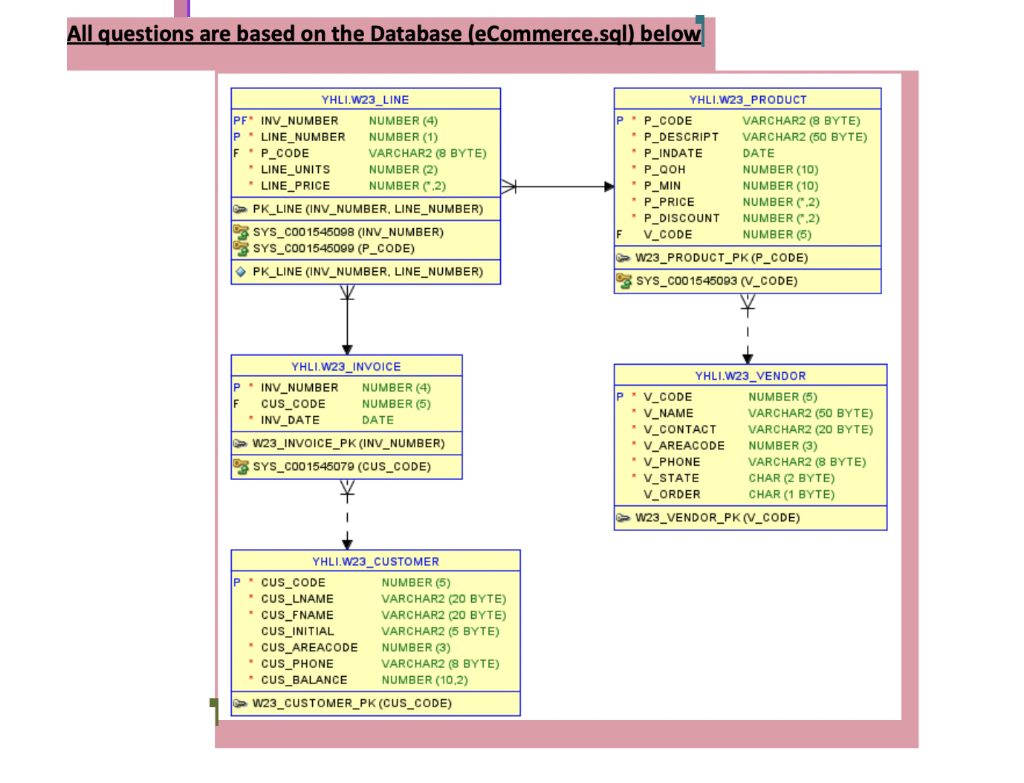Select the YHLI.W23_VENDOR table title bar
The width and height of the screenshot is (1024, 783).
[749, 376]
